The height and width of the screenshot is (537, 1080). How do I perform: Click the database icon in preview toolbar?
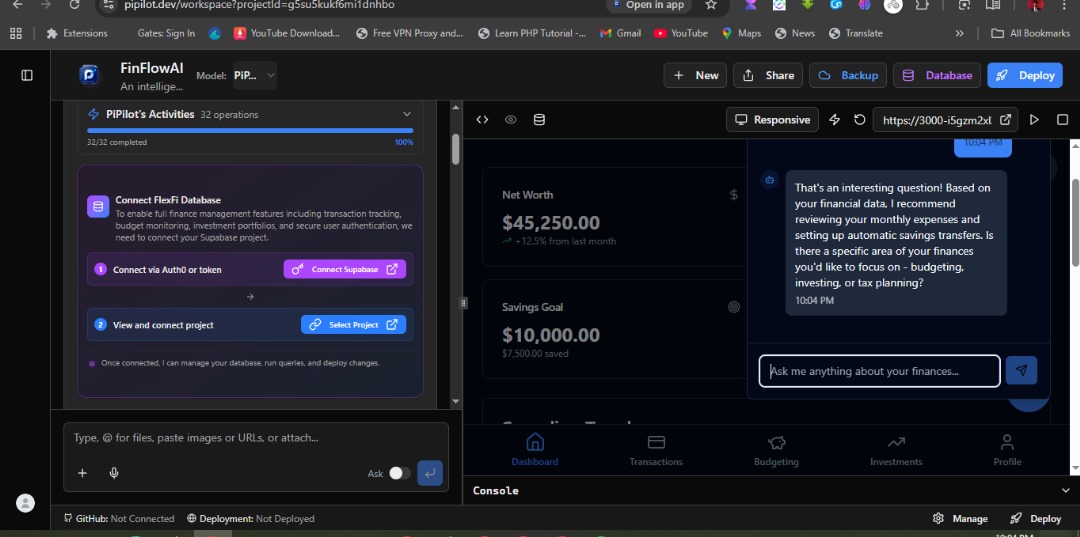539,120
